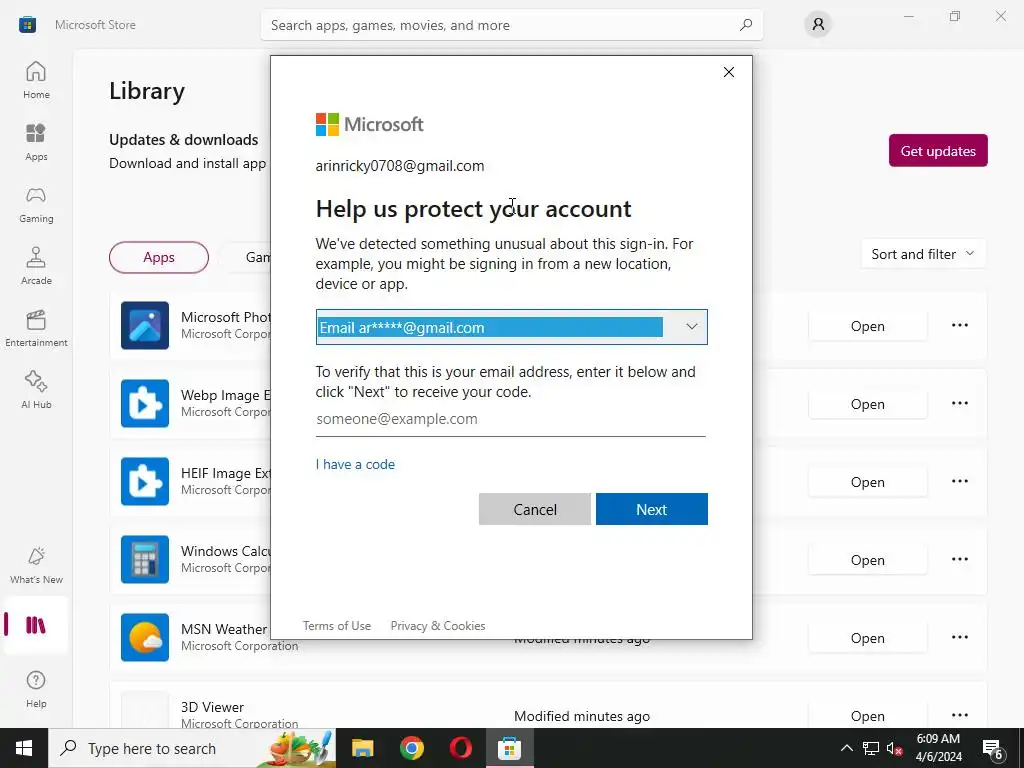Open the Windows Start menu
Viewport: 1024px width, 768px height.
click(24, 748)
